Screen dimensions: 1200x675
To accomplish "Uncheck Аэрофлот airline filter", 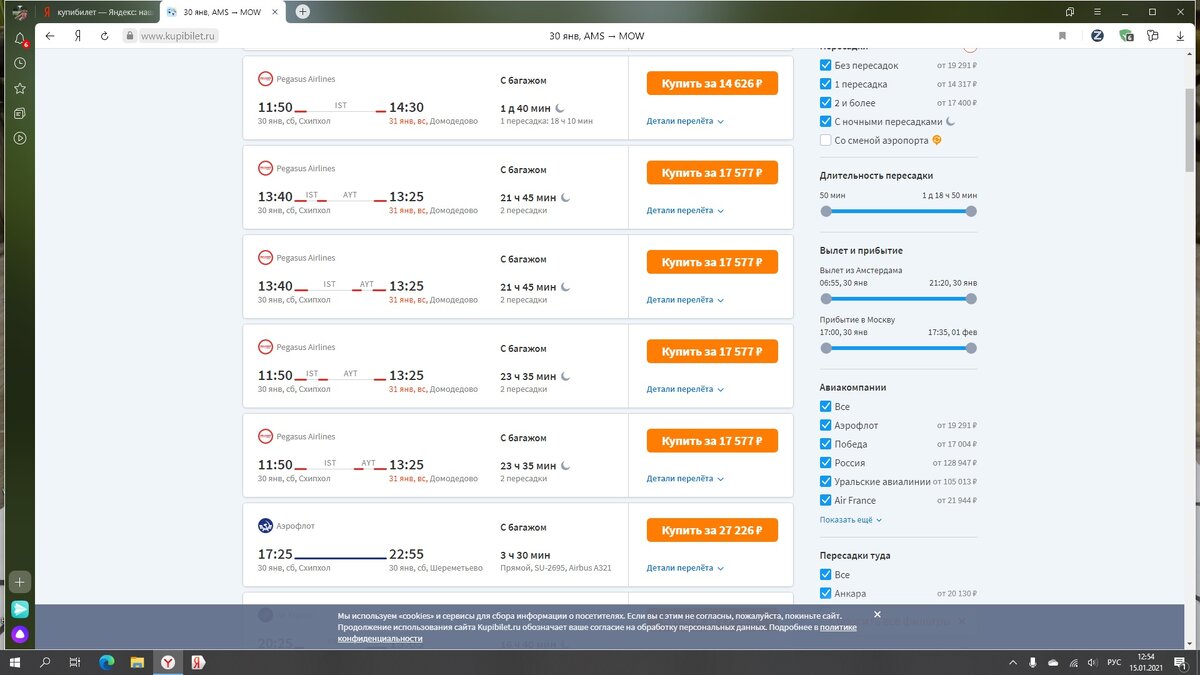I will tap(826, 425).
